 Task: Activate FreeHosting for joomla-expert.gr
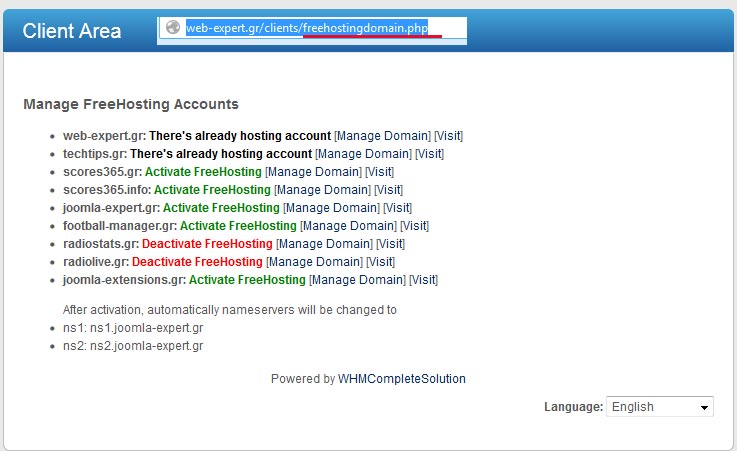tap(221, 208)
